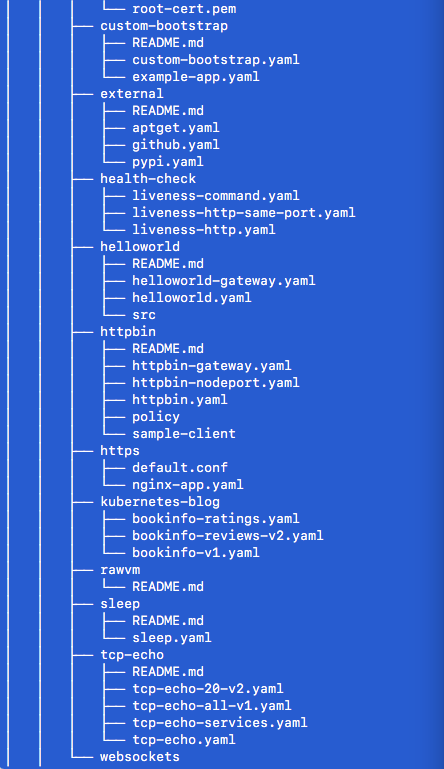Click the external directory name
Screen dimensions: 444x769
[x=132, y=93]
